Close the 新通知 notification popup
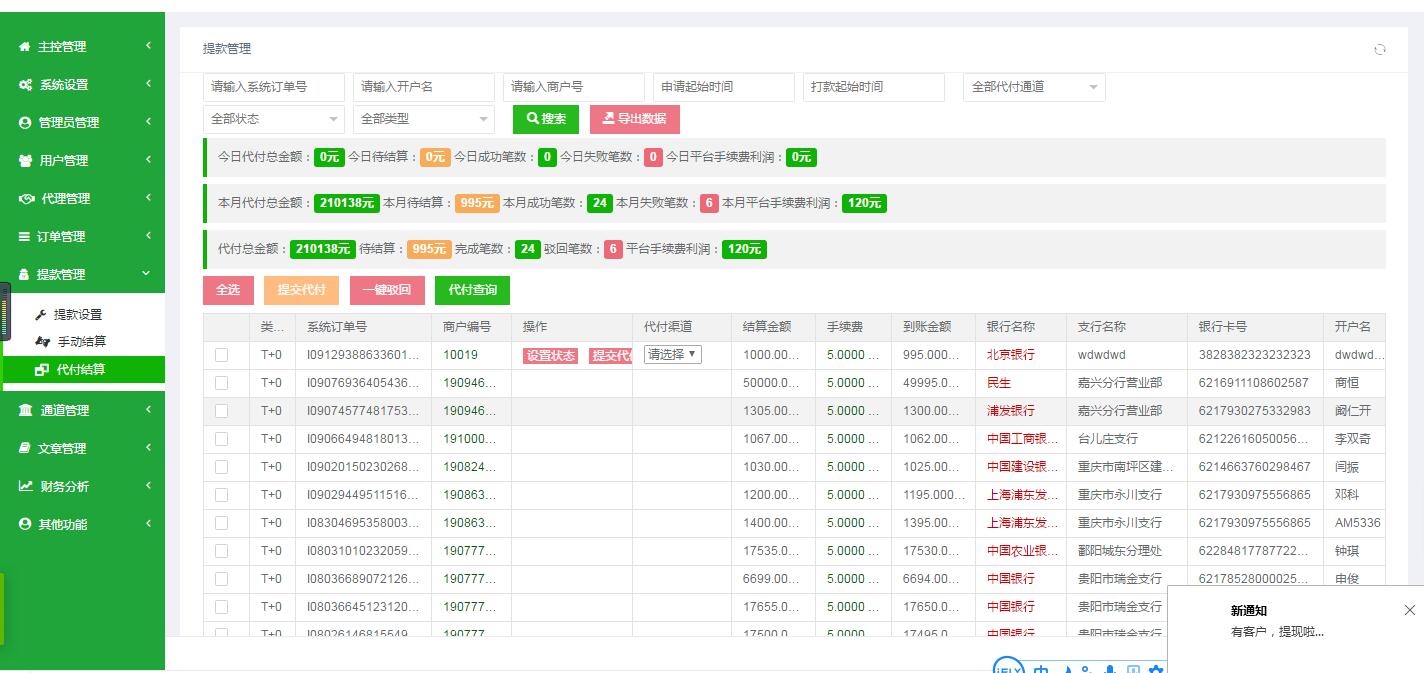The width and height of the screenshot is (1424, 673). 1409,610
